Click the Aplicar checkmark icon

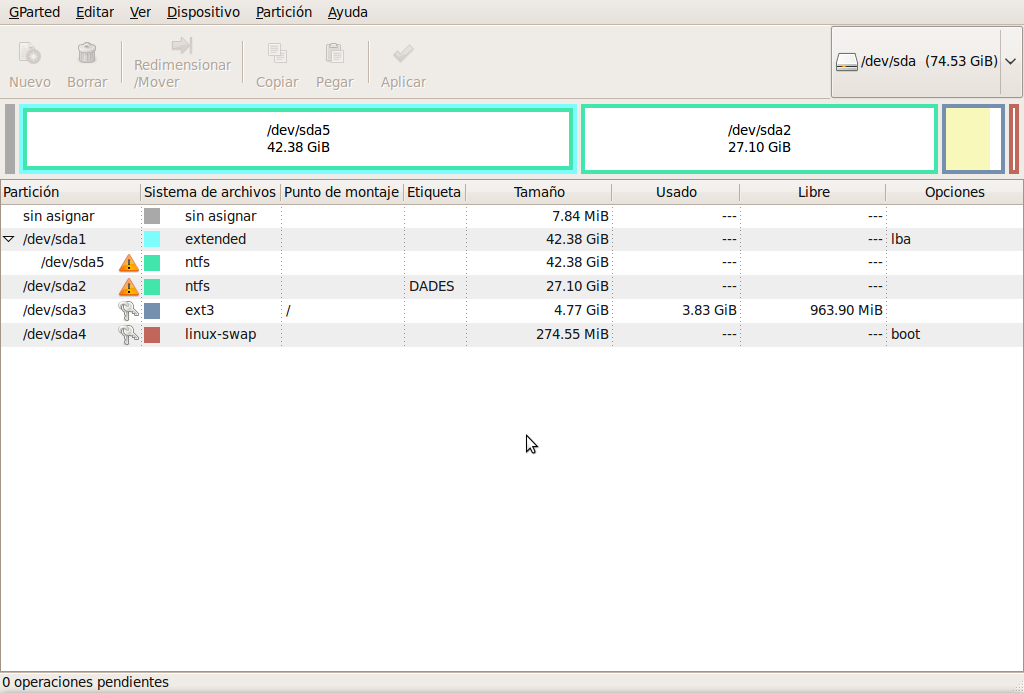point(403,54)
